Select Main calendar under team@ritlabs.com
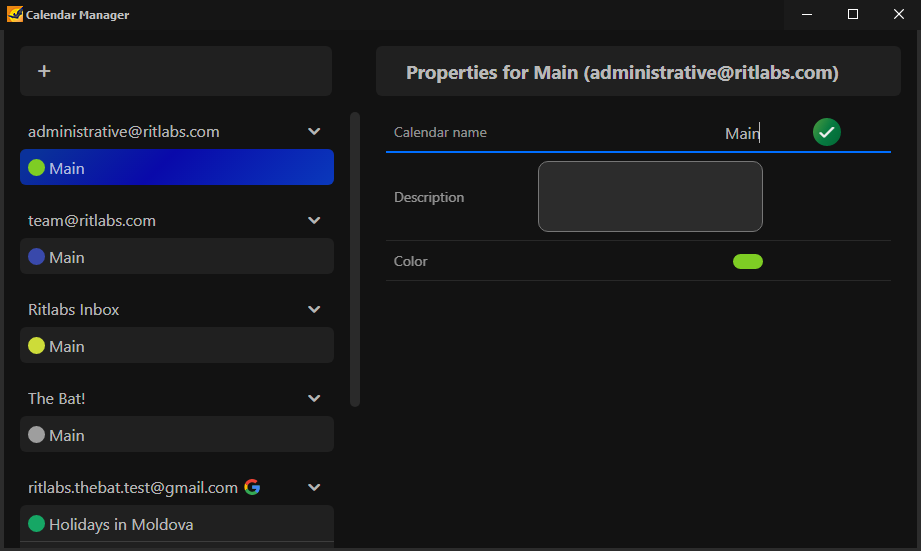Image resolution: width=921 pixels, height=551 pixels. [x=177, y=256]
